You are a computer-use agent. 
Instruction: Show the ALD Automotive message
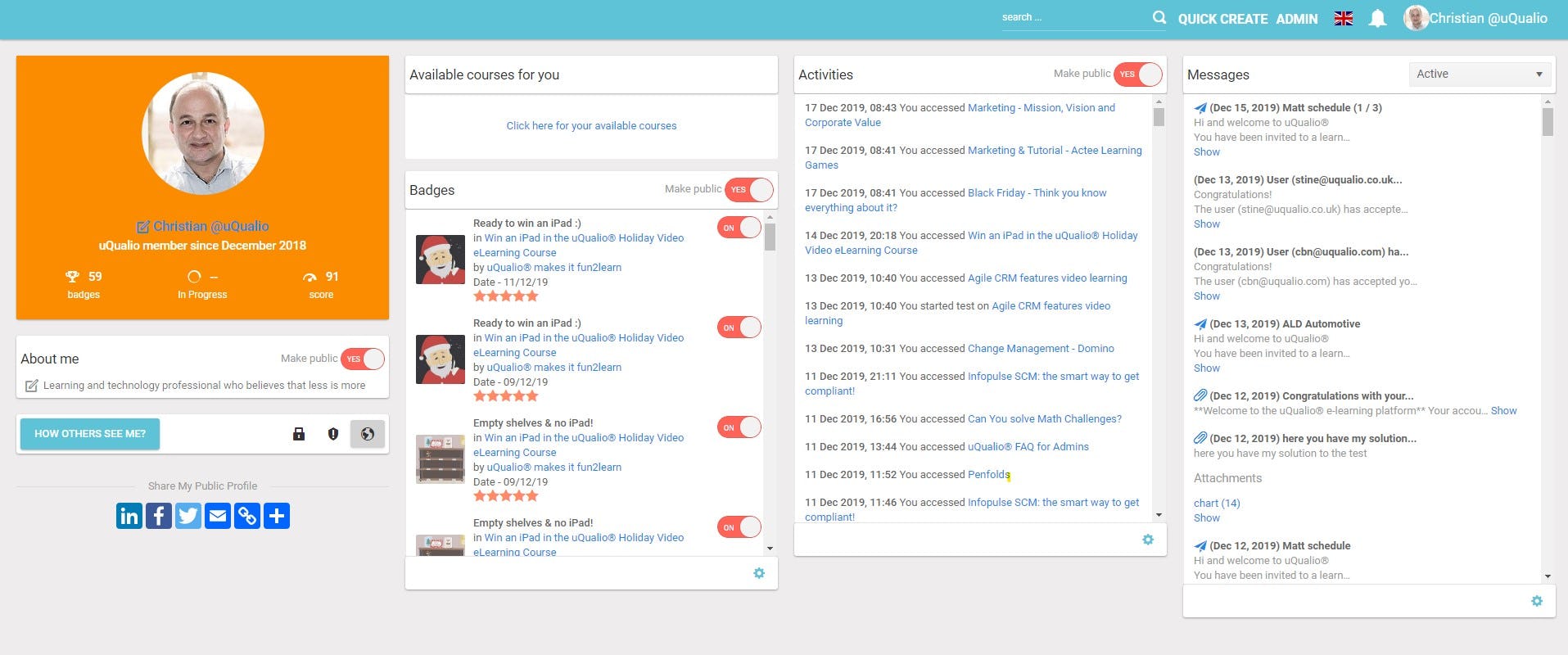[1207, 368]
